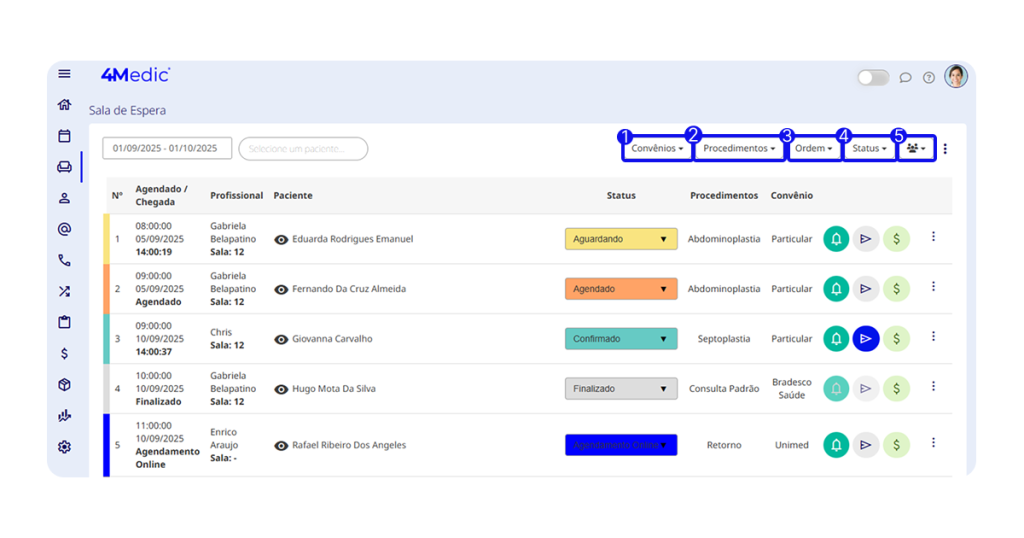Image resolution: width=1024 pixels, height=538 pixels.
Task: Click eye icon beside Hugo Mota Da Silva
Action: tap(281, 389)
